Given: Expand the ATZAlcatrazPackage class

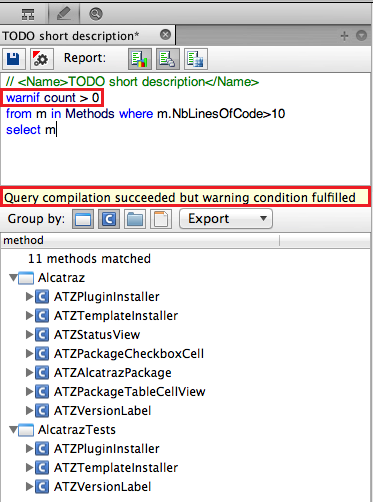Looking at the screenshot, I should coord(29,372).
